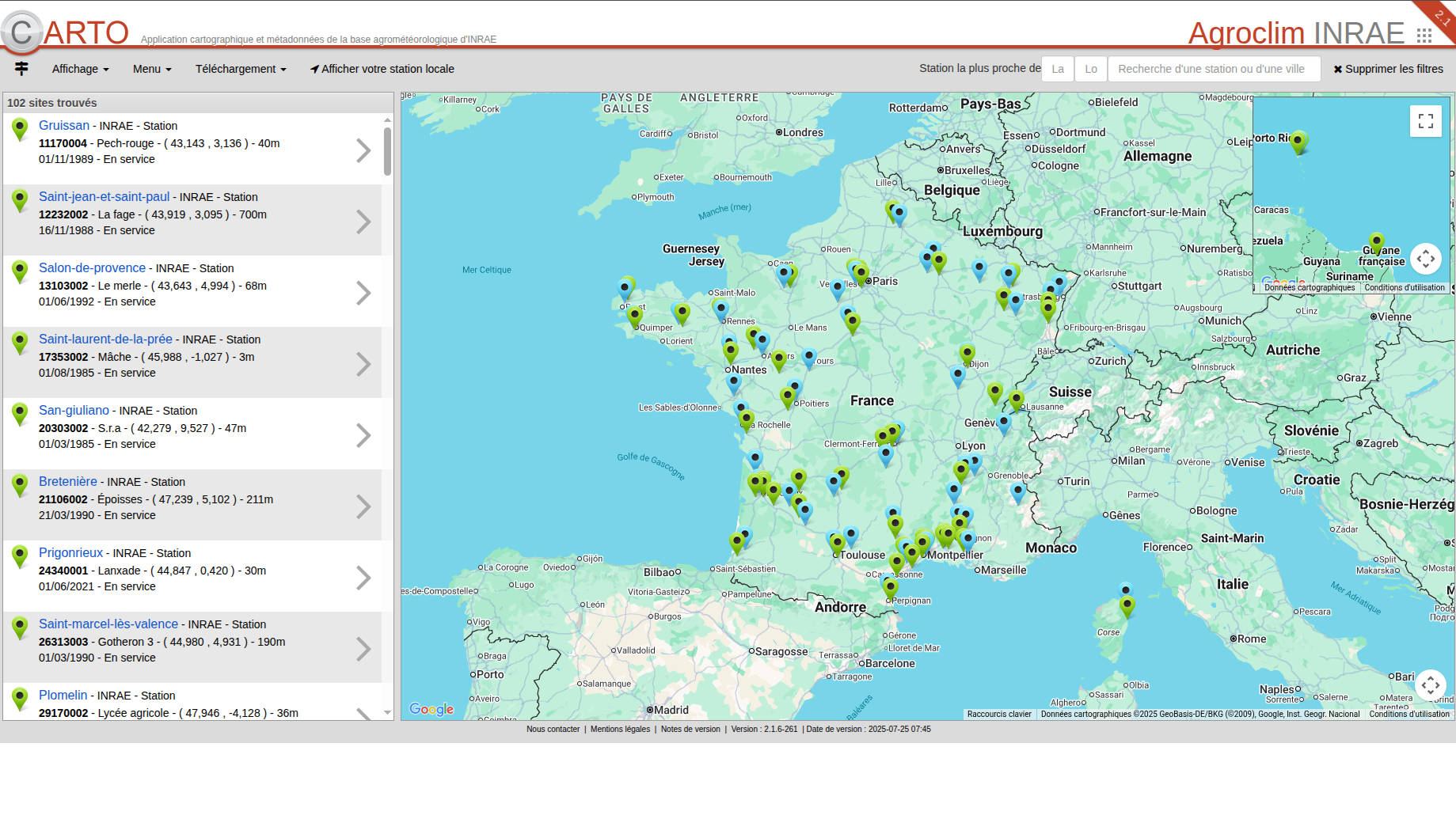
Task: Click the station or city search field
Action: click(x=1213, y=69)
